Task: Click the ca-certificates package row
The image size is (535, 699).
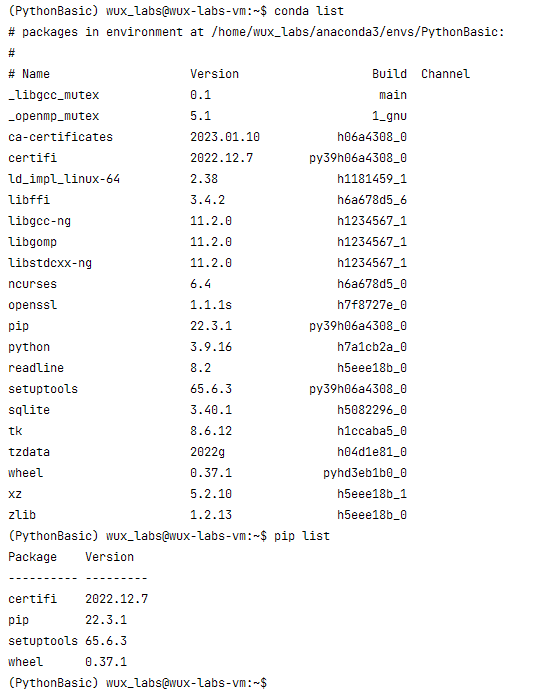Action: coord(207,137)
